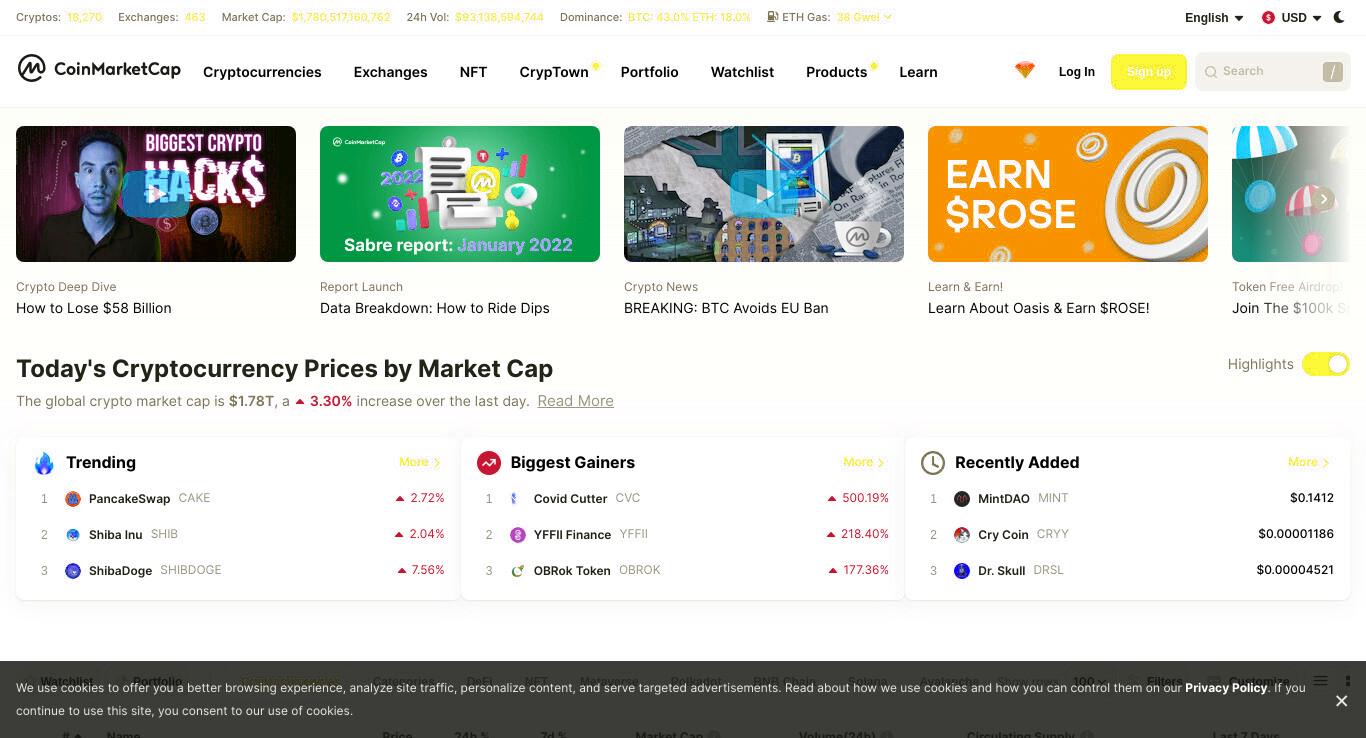Open the Cryptocurrencies menu

262,72
